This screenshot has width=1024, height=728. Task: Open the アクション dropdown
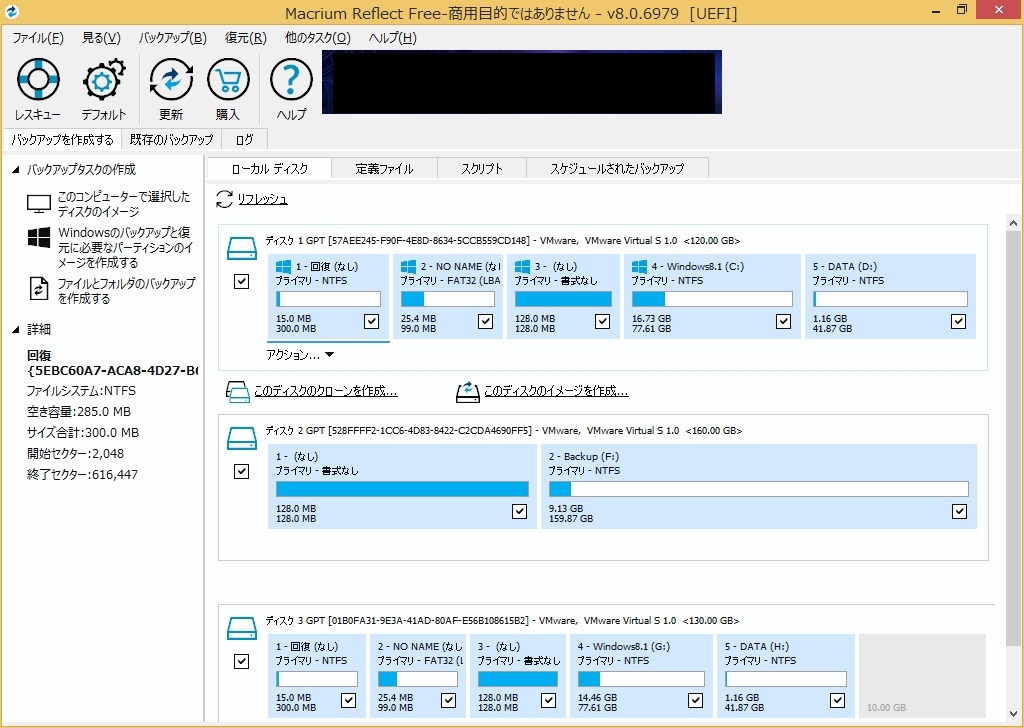300,355
